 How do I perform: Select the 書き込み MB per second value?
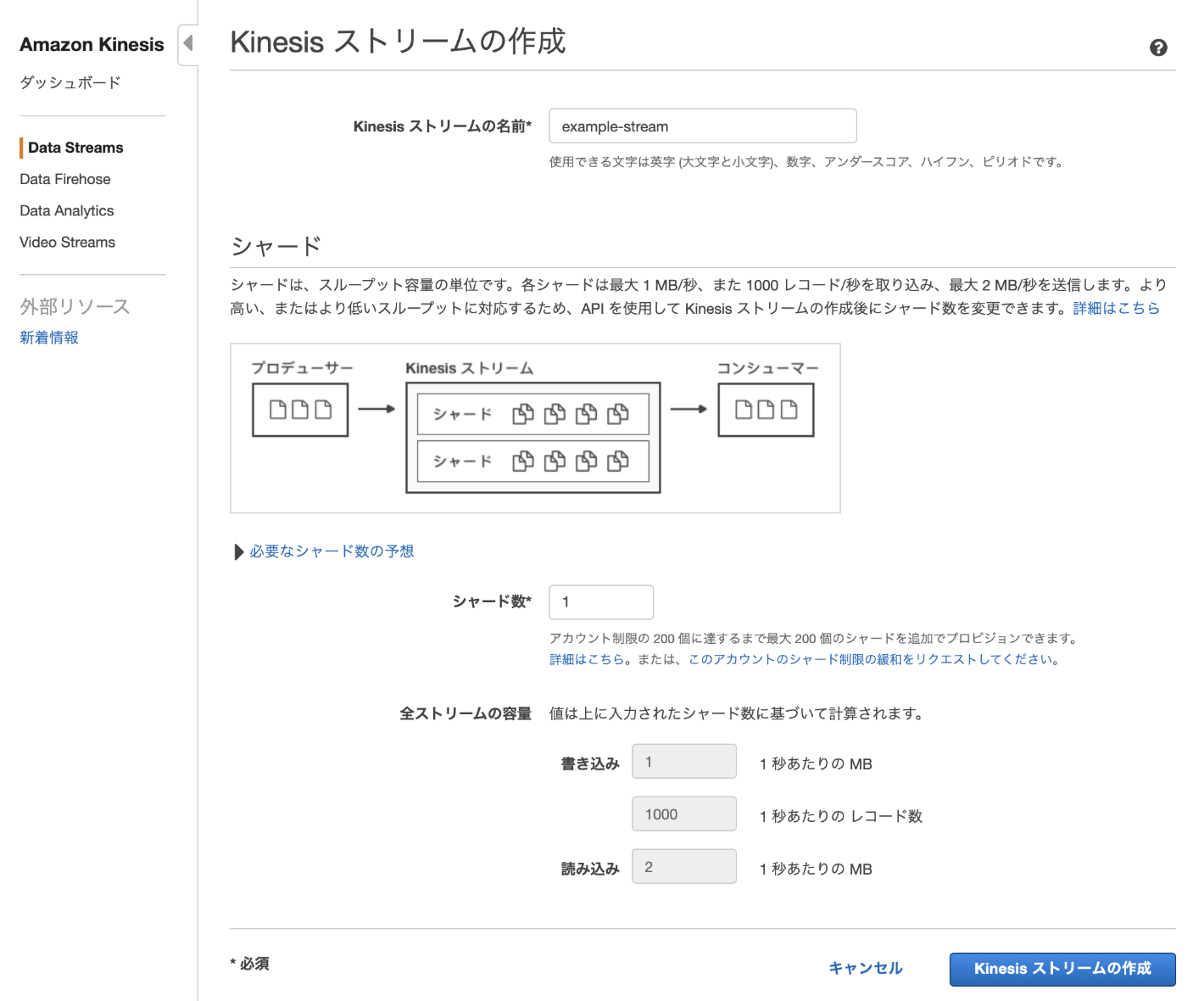[x=683, y=761]
